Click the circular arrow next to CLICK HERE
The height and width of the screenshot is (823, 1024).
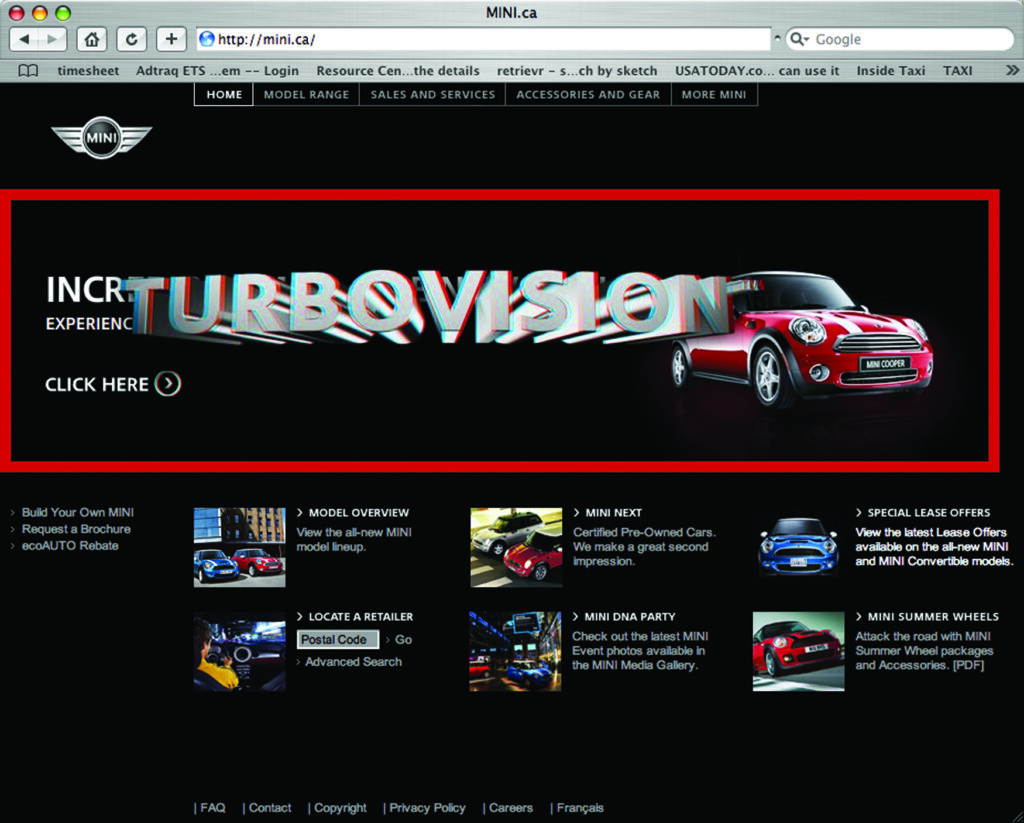click(168, 383)
